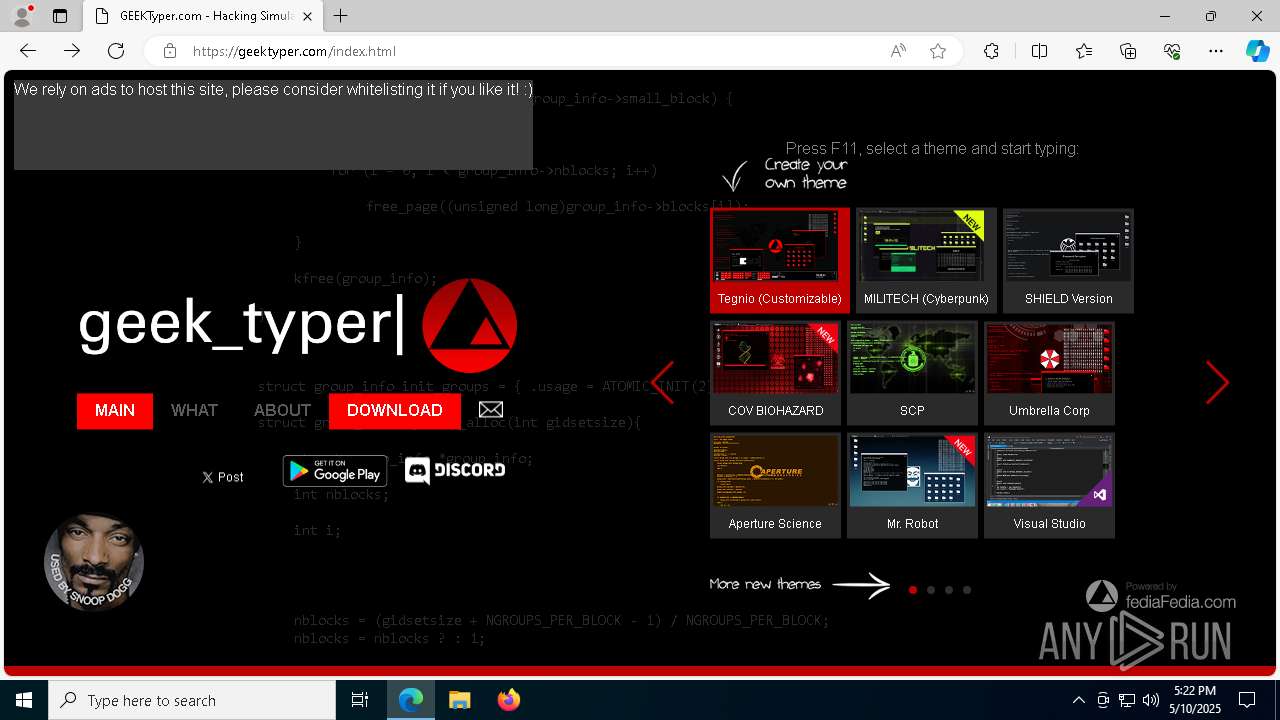This screenshot has width=1280, height=720.
Task: Select the SHIELD Version theme
Action: pyautogui.click(x=1068, y=260)
